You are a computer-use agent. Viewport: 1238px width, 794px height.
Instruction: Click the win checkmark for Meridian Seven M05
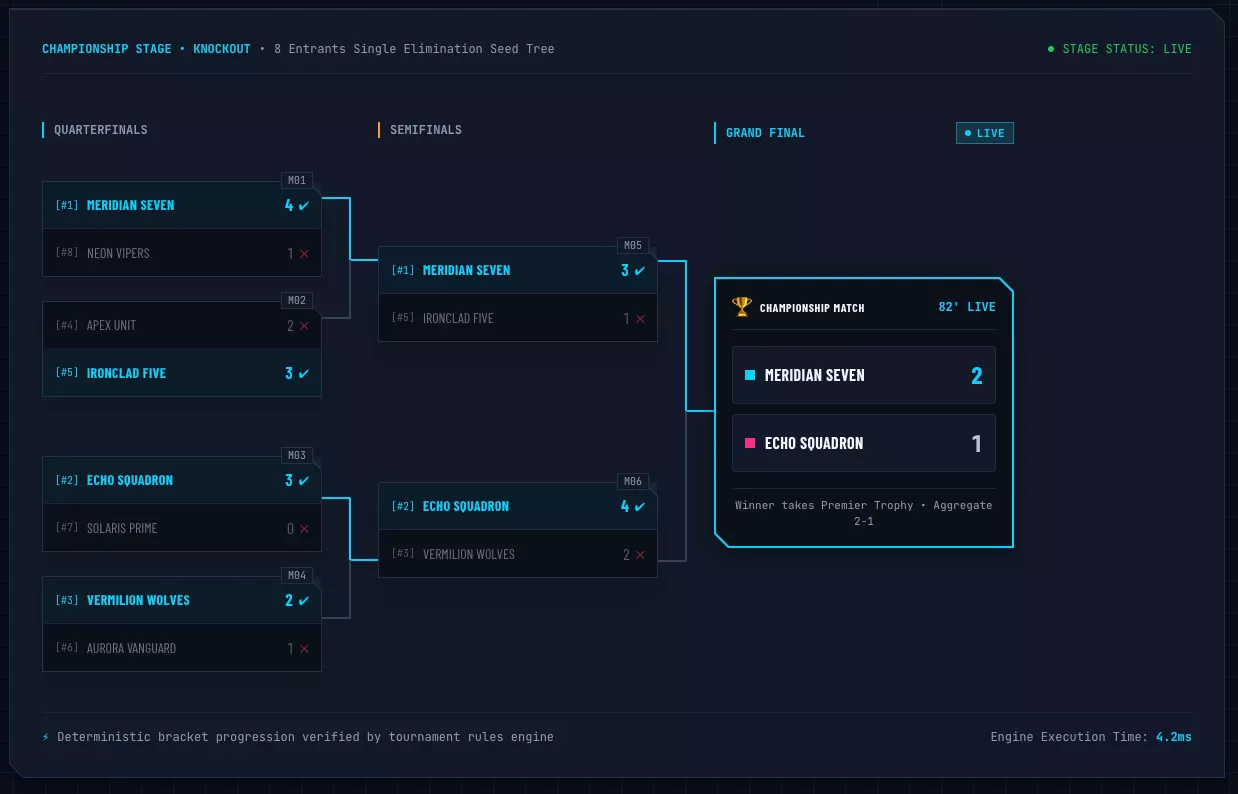(640, 270)
